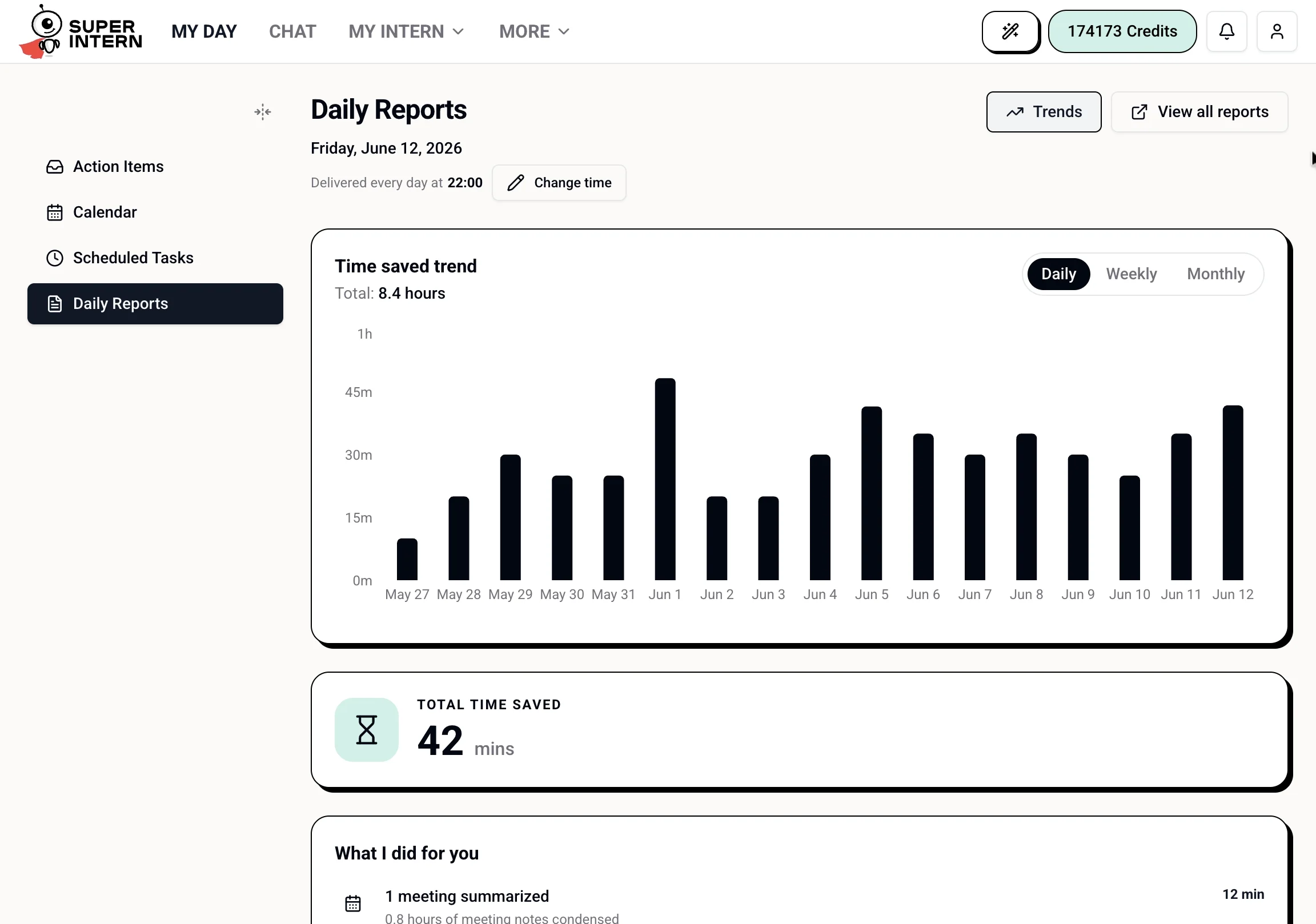Click the Jun 1 bar in chart

pyautogui.click(x=665, y=479)
